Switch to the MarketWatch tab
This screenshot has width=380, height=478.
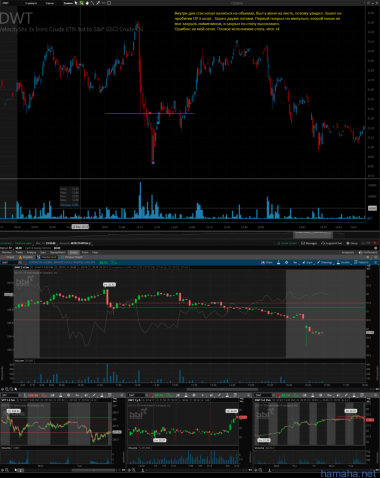[x=58, y=252]
